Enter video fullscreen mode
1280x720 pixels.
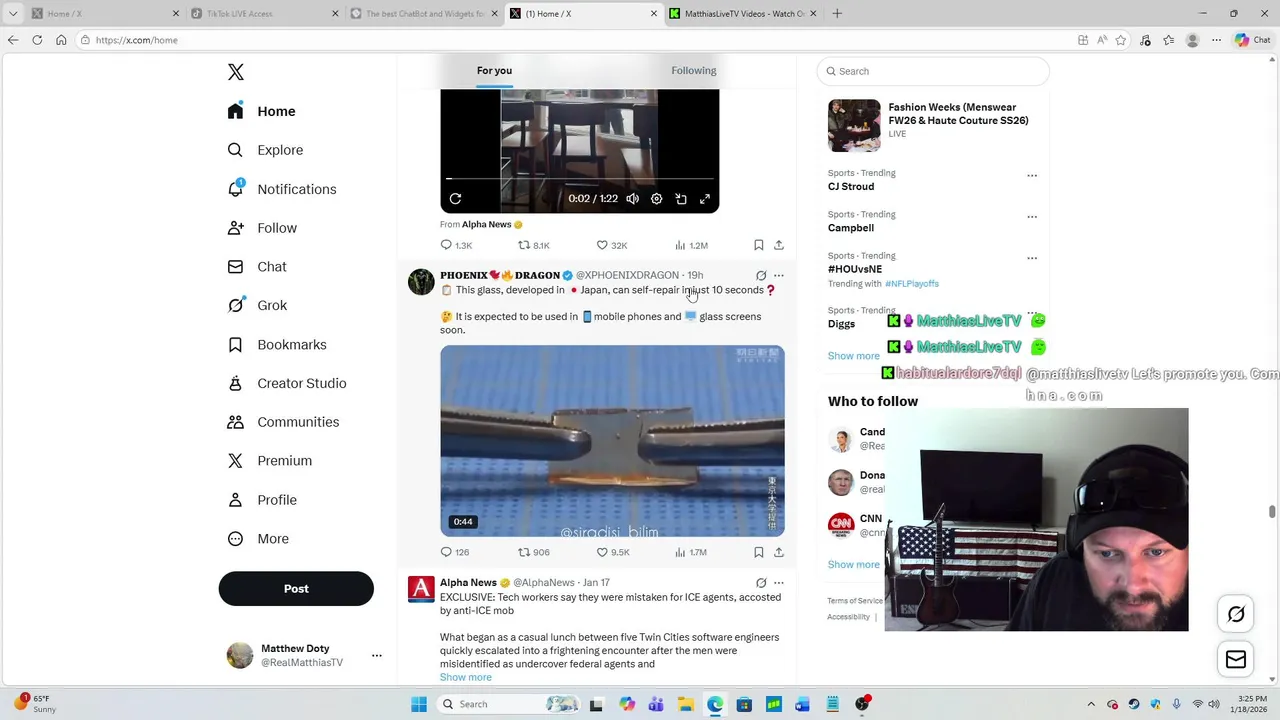[x=705, y=199]
